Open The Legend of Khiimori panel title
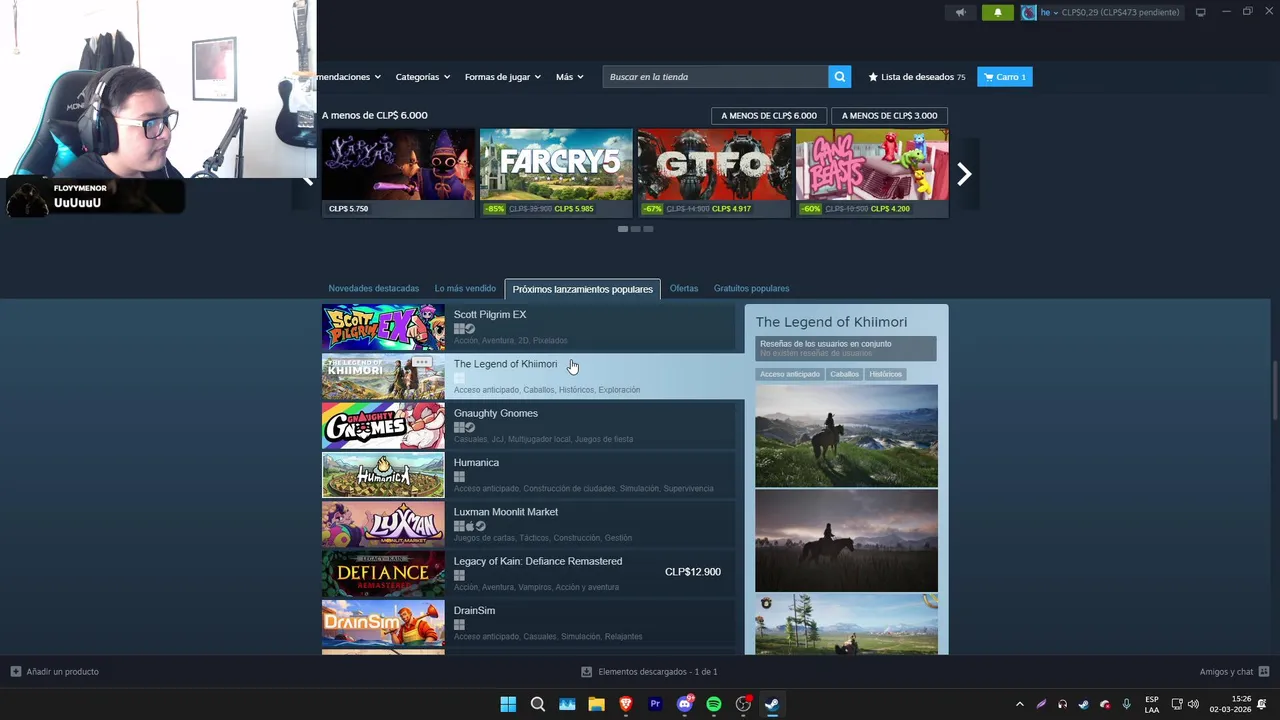The width and height of the screenshot is (1280, 720). coord(832,322)
